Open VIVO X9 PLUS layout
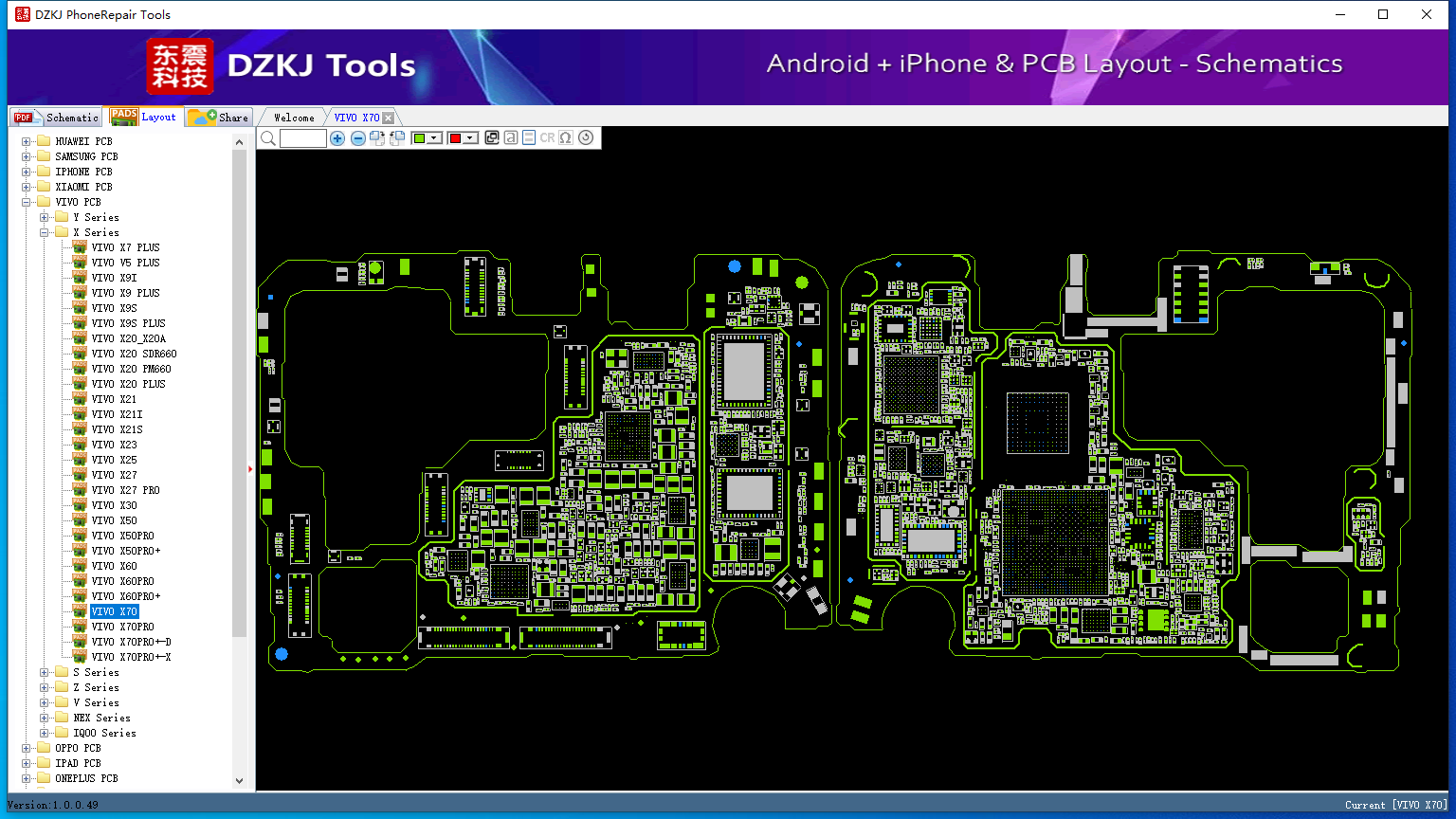Screen dimensions: 1456x819 125,293
